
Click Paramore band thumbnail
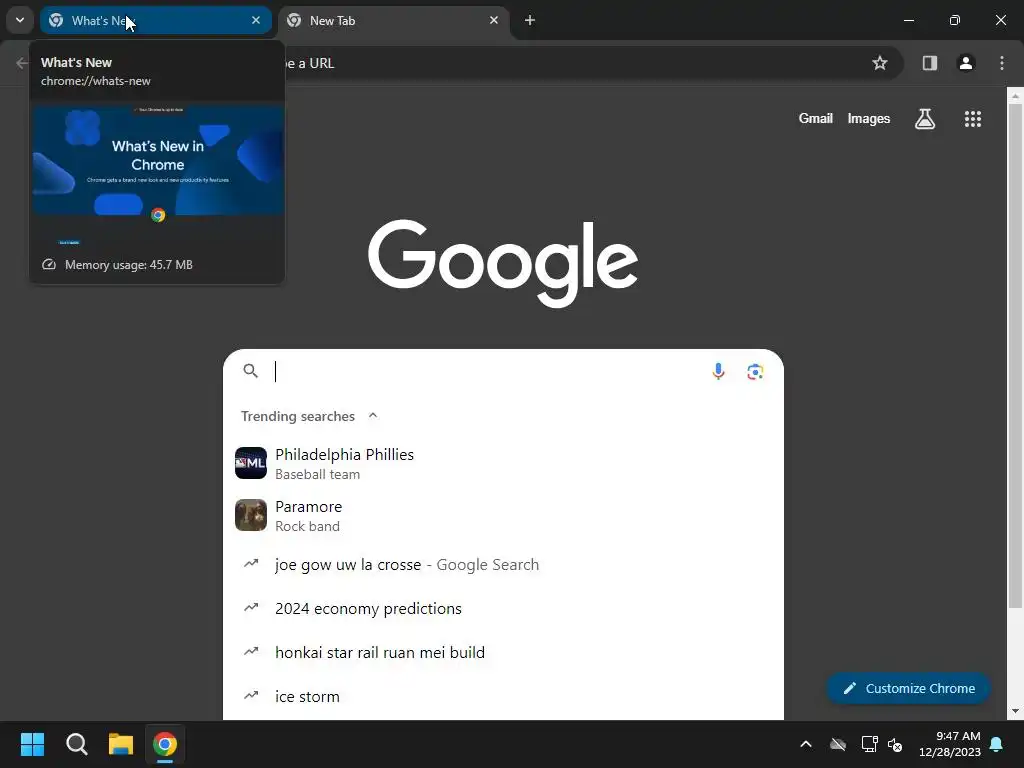click(x=251, y=515)
